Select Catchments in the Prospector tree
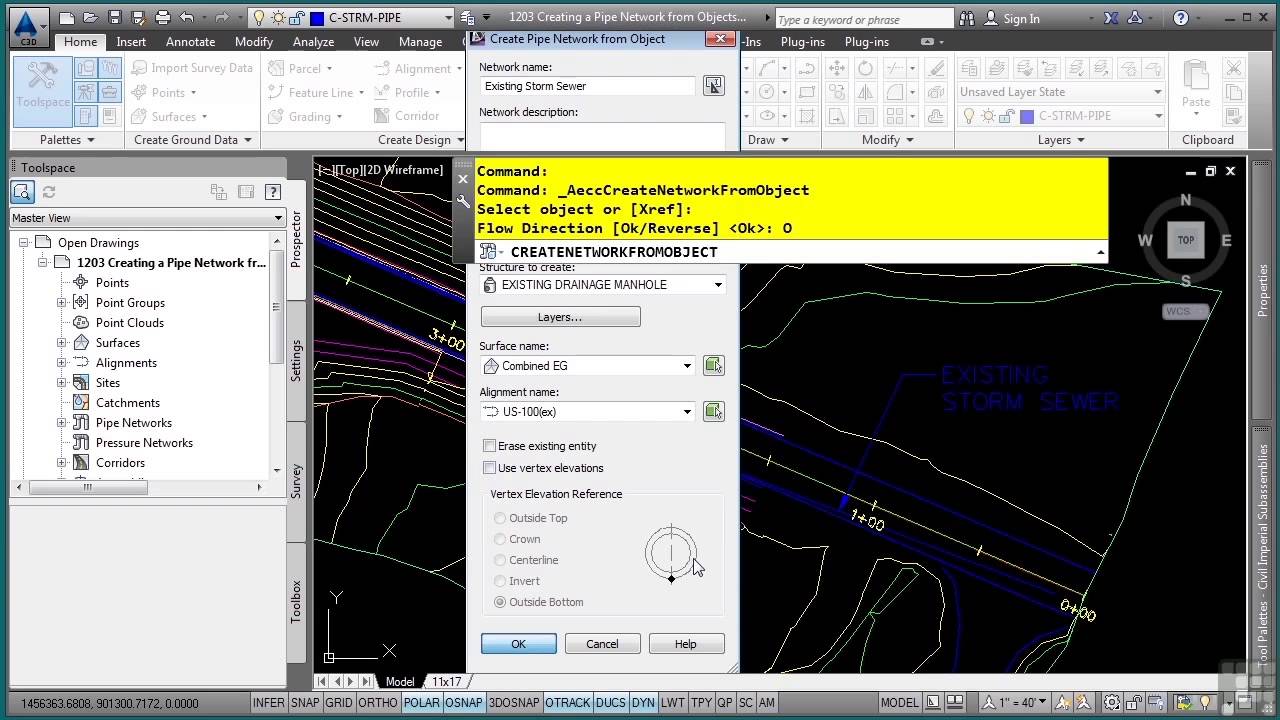Screen dimensions: 1280x720 pyautogui.click(x=128, y=403)
